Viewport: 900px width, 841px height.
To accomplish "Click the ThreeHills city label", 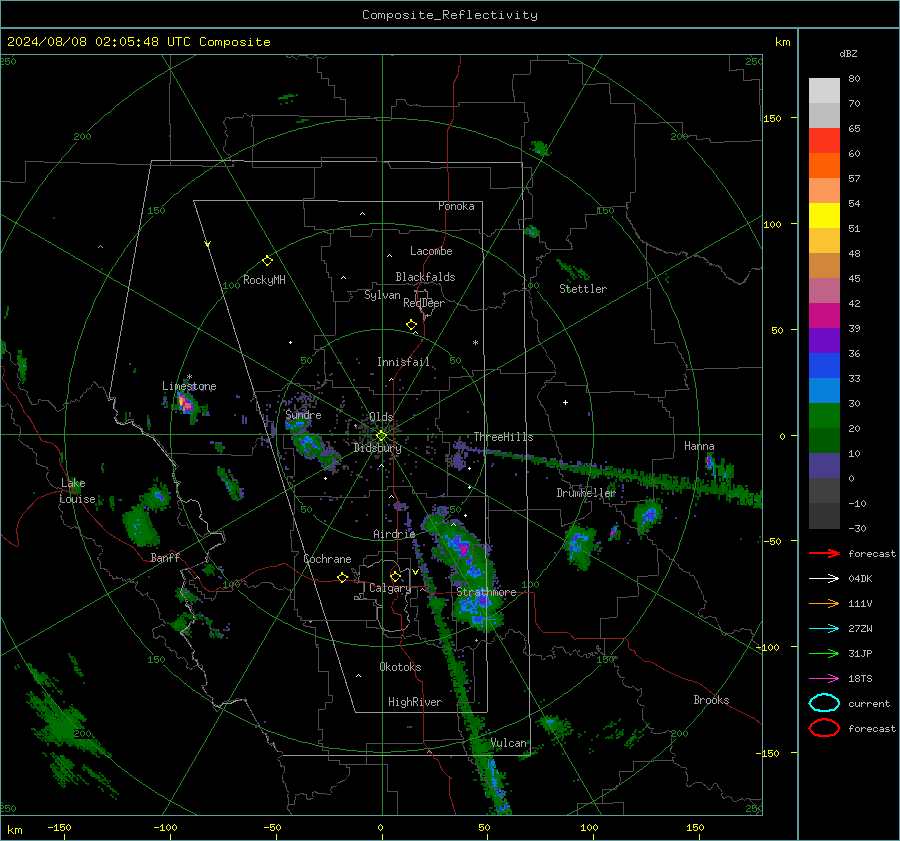I will pos(503,437).
